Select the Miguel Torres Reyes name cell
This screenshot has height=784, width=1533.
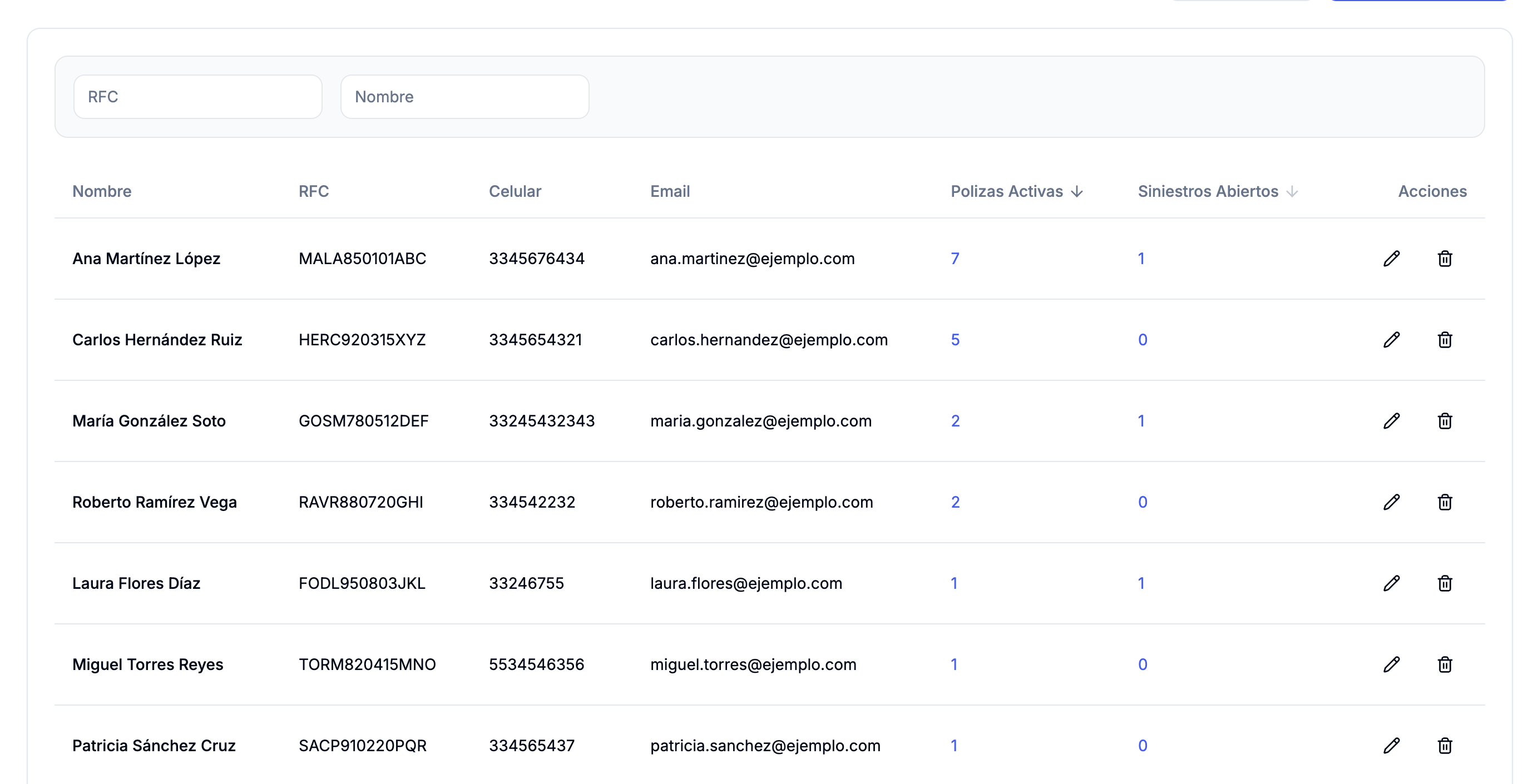pos(147,664)
